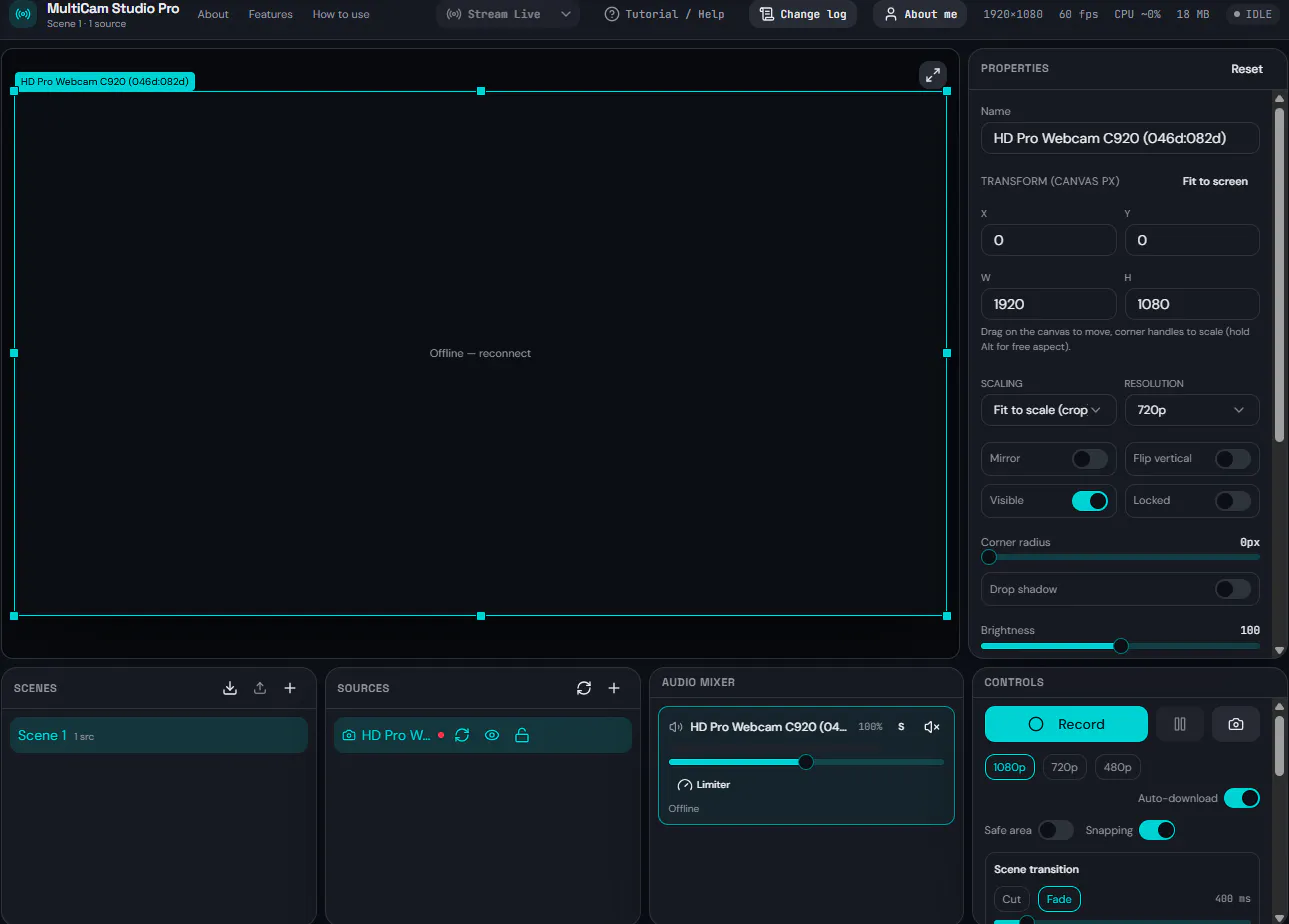The image size is (1289, 924).
Task: Solo the webcam audio with S button
Action: click(901, 727)
